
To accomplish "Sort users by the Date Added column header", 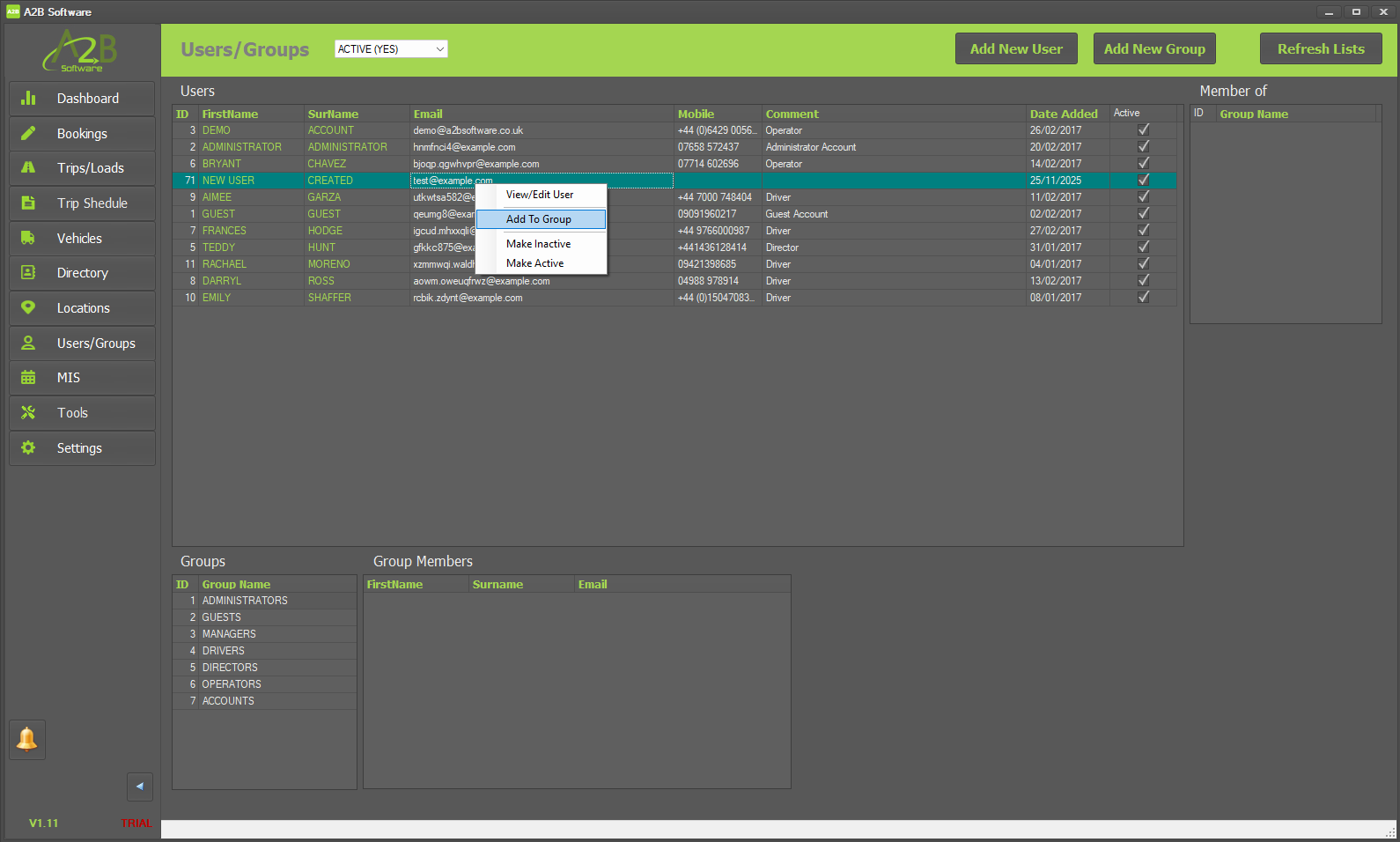I will 1064,114.
